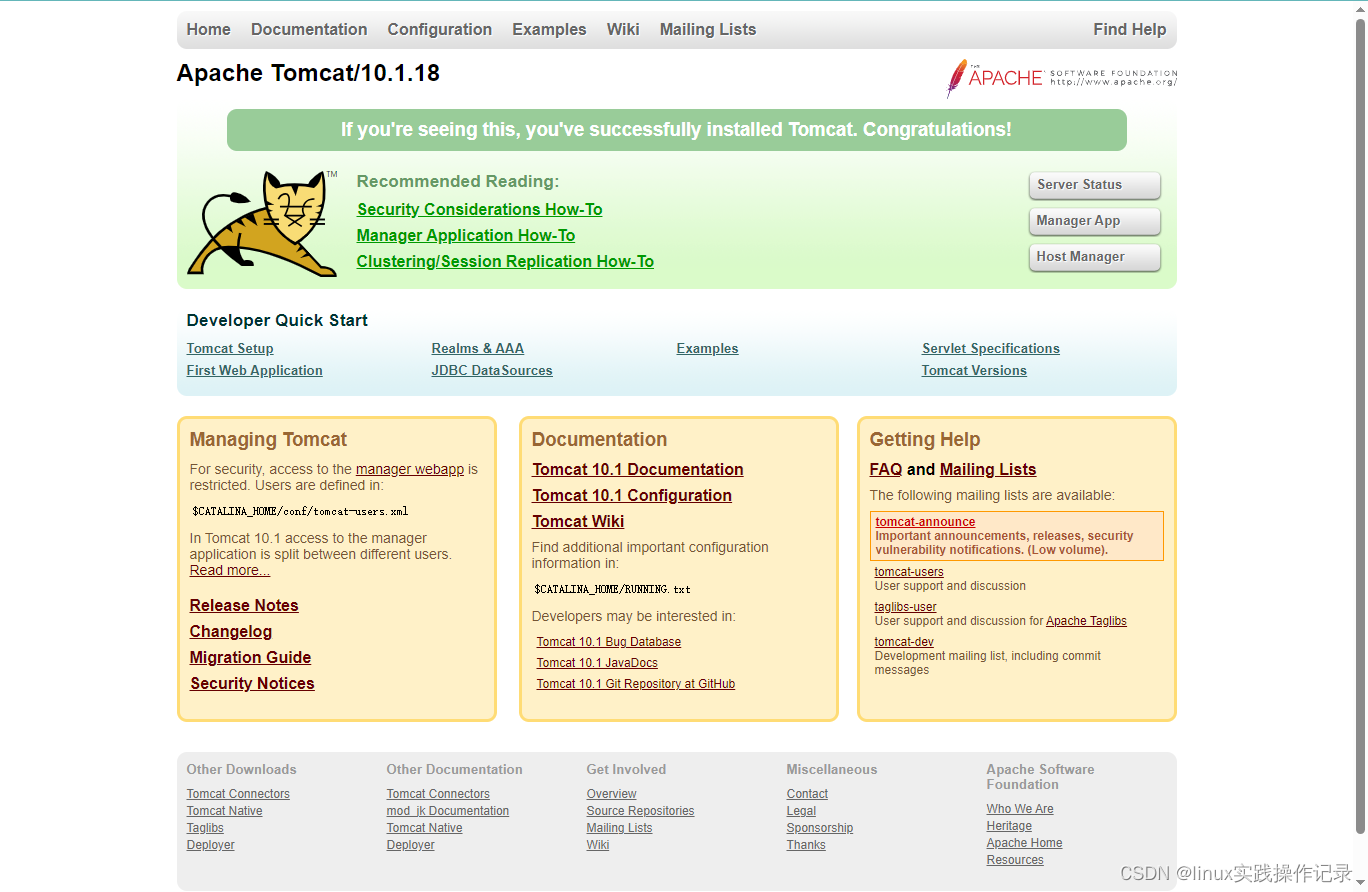
Task: Click the scrollbar down arrow
Action: [x=1360, y=884]
